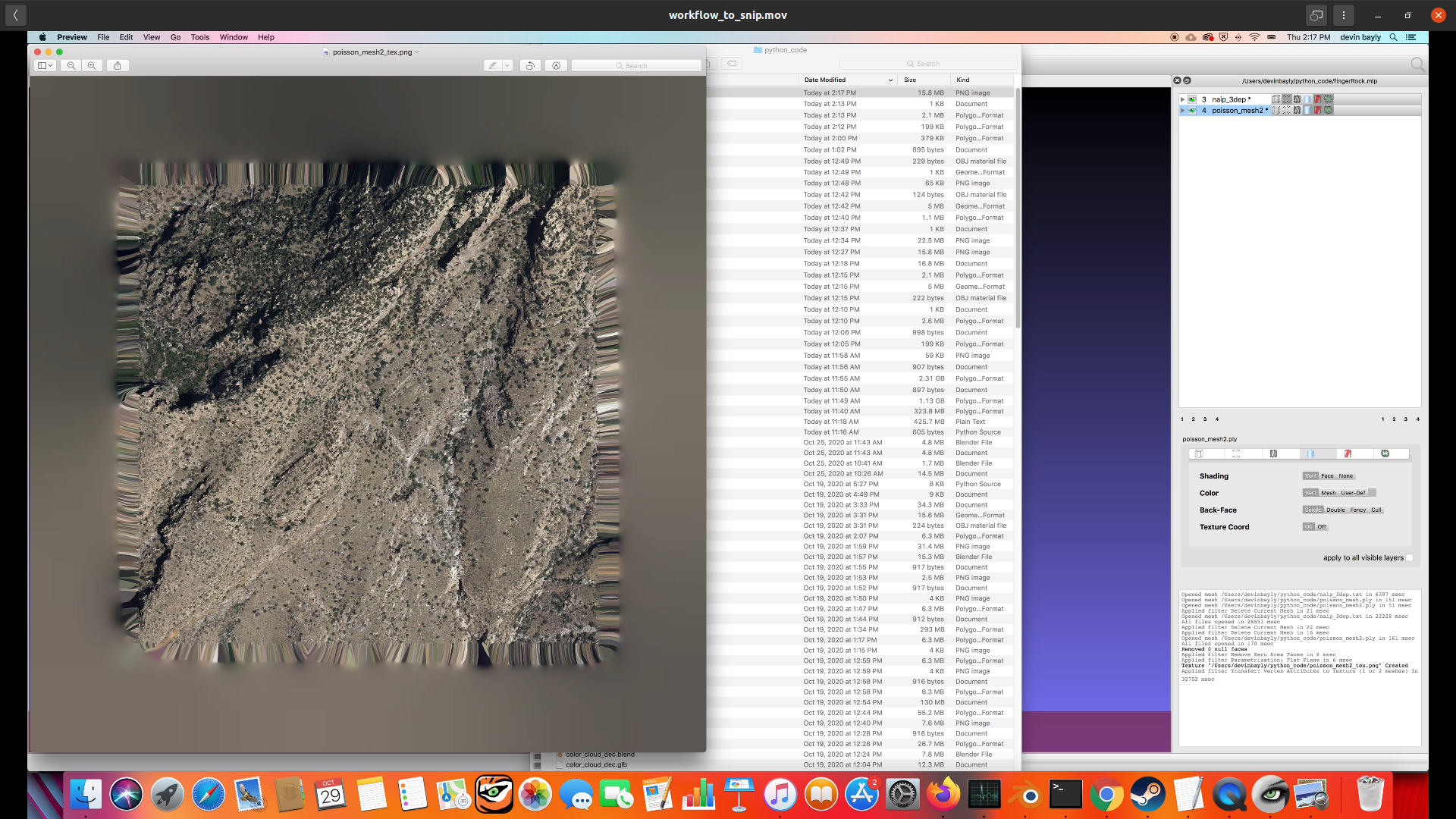The image size is (1456, 819).
Task: Set Back-Face to Double
Action: point(1335,510)
